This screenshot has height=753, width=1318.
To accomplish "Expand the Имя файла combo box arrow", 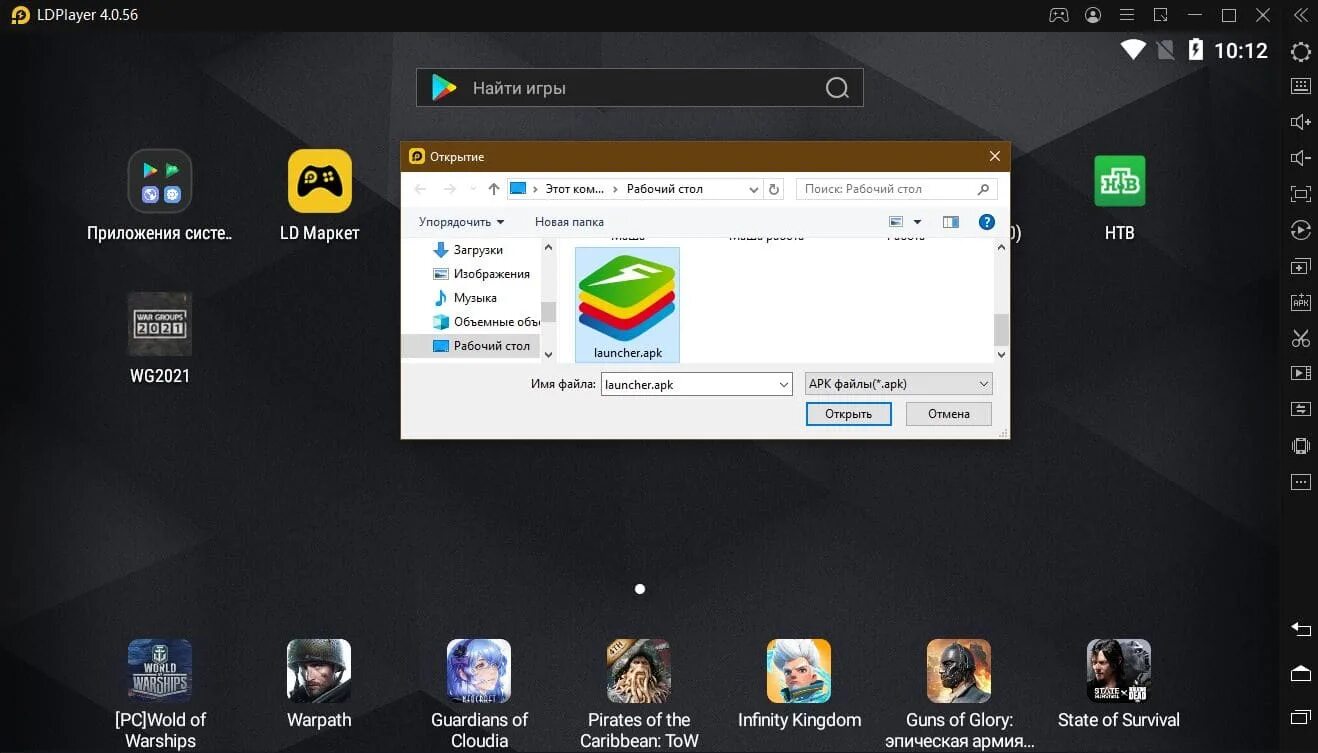I will pos(783,384).
